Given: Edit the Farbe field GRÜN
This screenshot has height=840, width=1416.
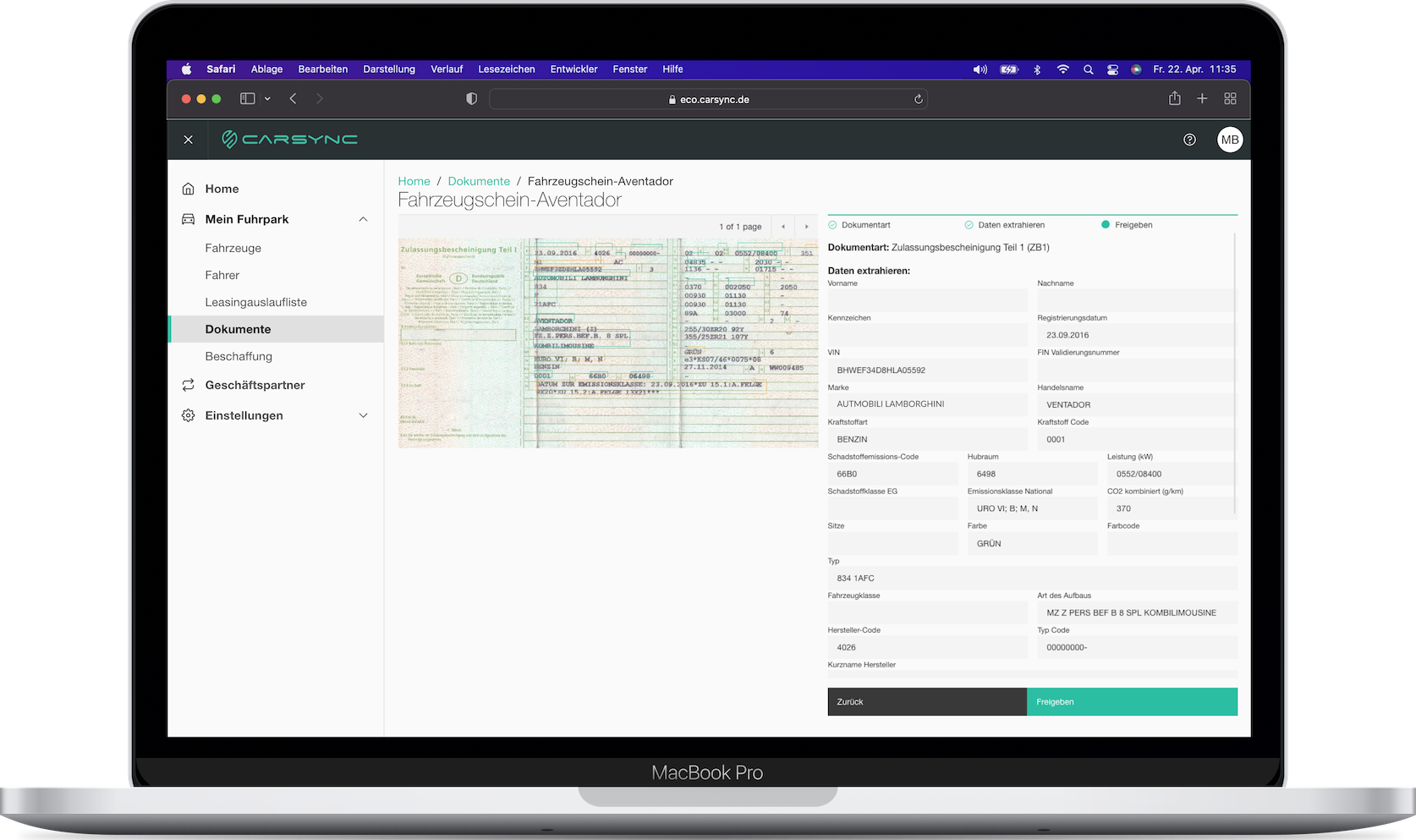Looking at the screenshot, I should [1032, 543].
